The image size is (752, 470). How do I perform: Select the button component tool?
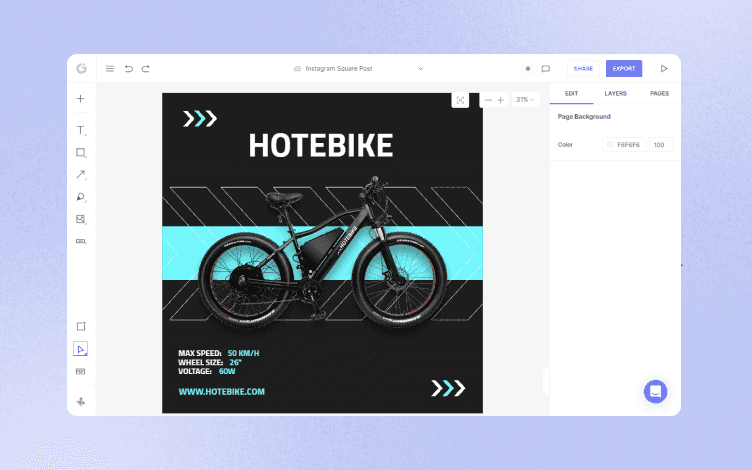(81, 241)
